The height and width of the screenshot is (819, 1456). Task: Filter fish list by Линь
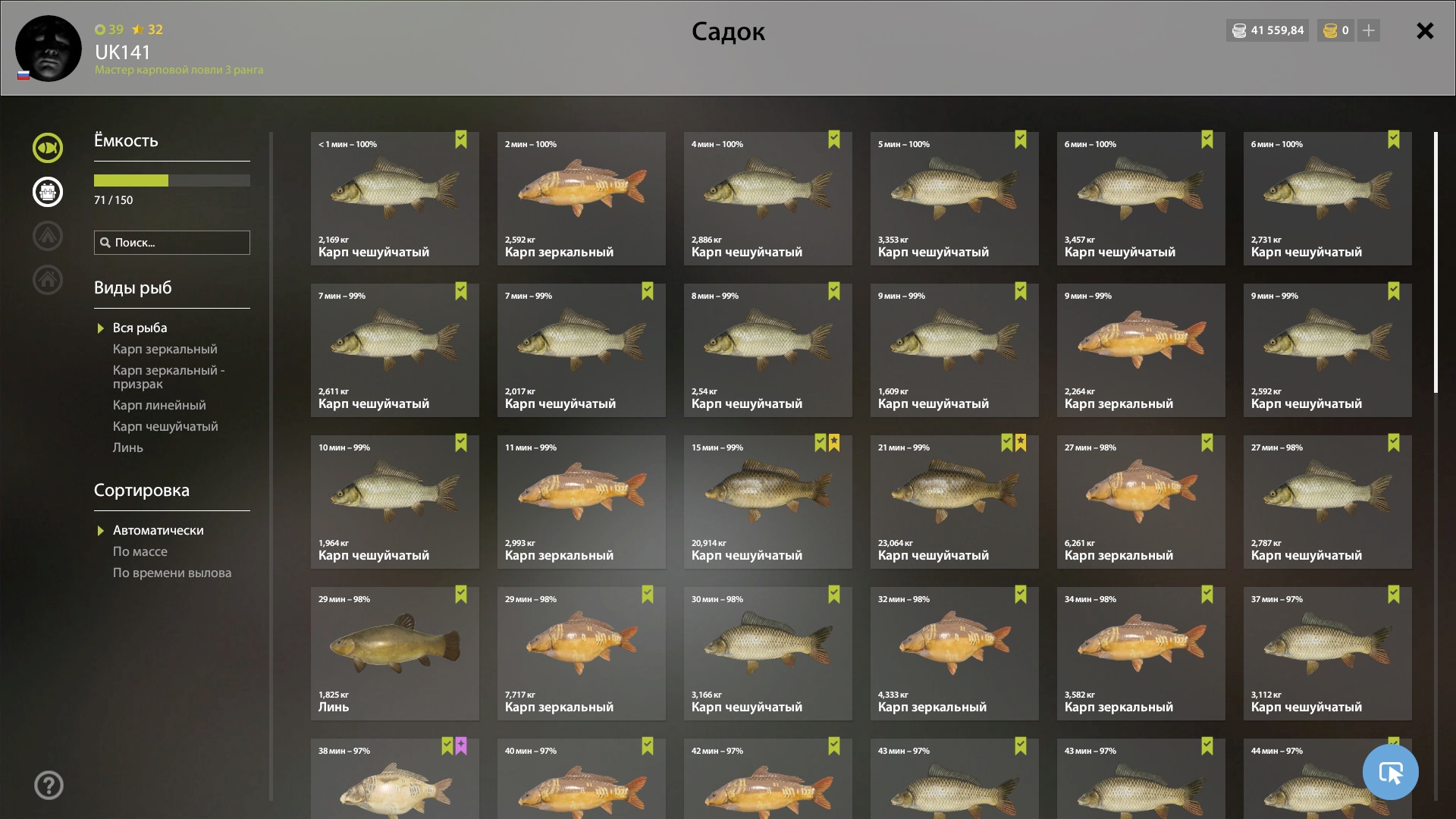[x=128, y=447]
